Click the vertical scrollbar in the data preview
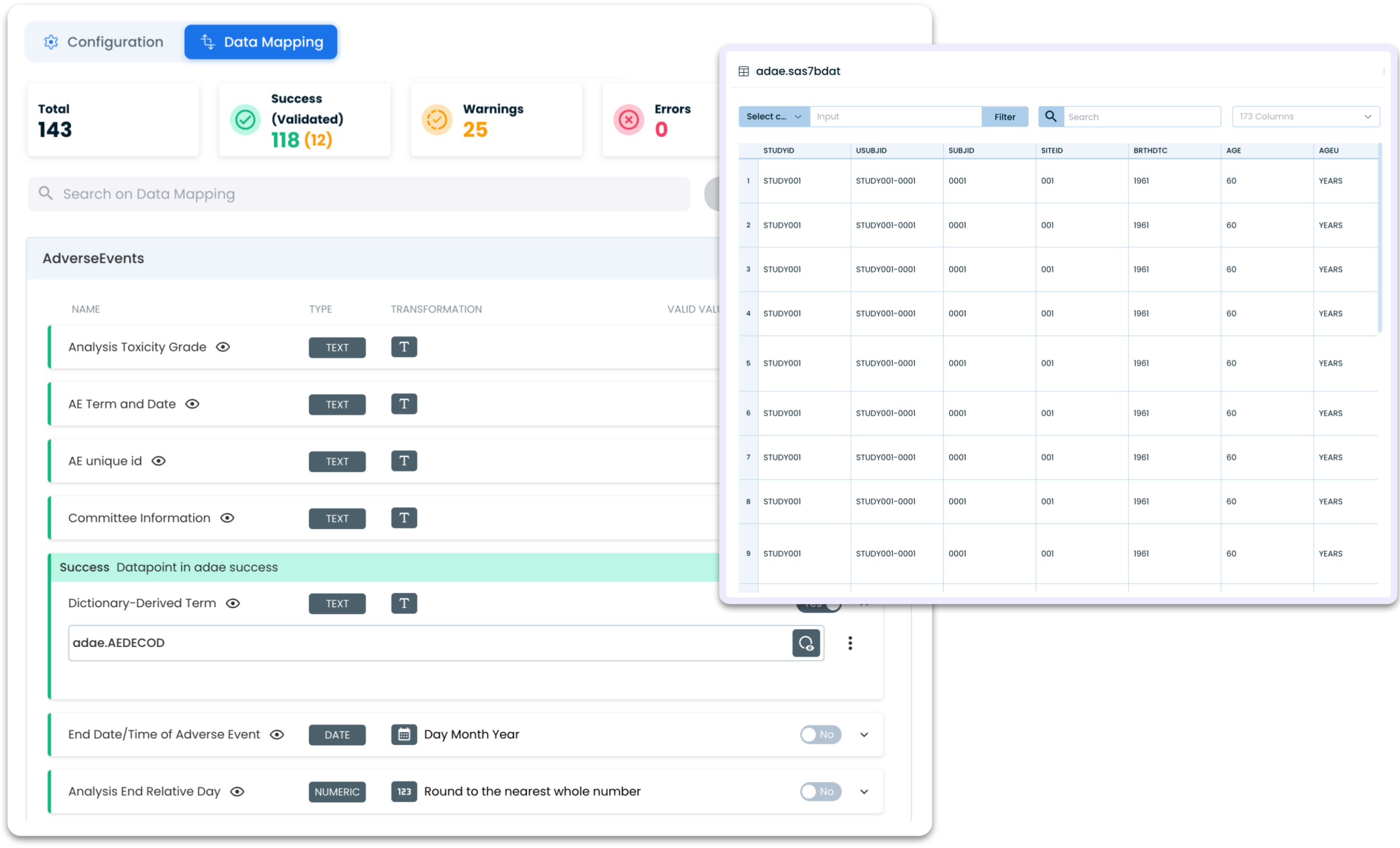Screen dimensions: 1400x848 click(1379, 239)
